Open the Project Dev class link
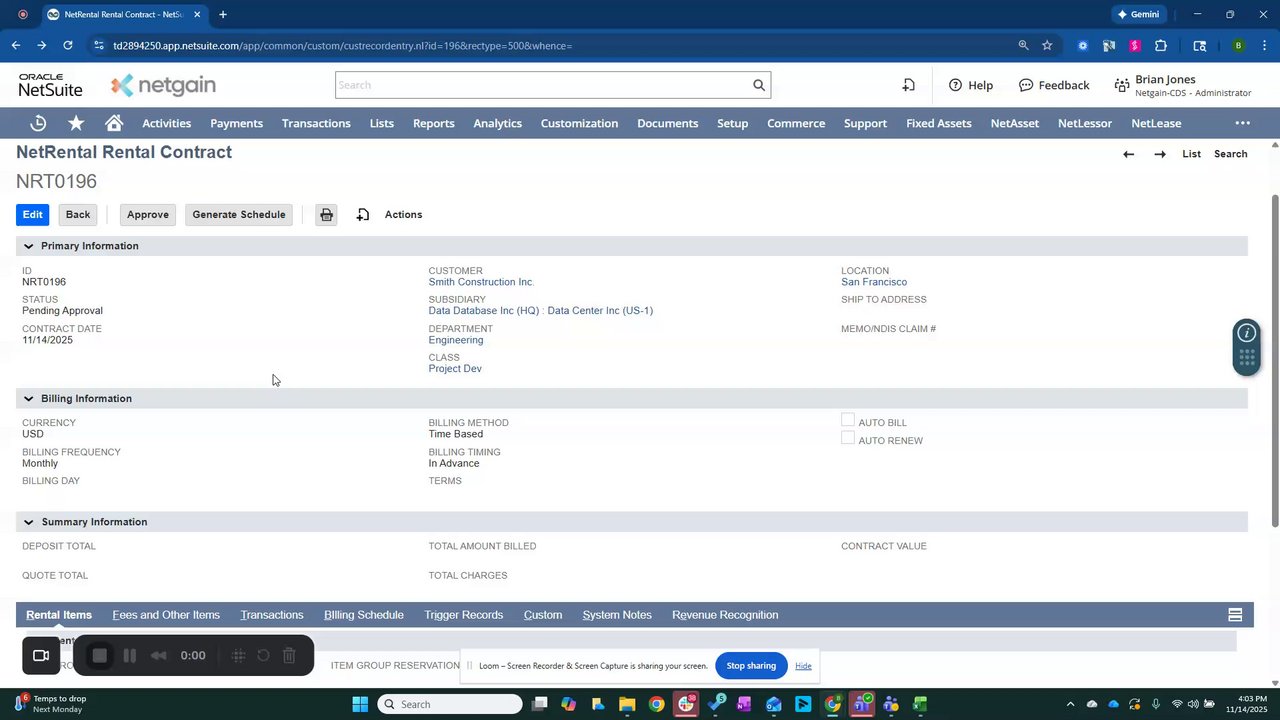 click(x=455, y=369)
